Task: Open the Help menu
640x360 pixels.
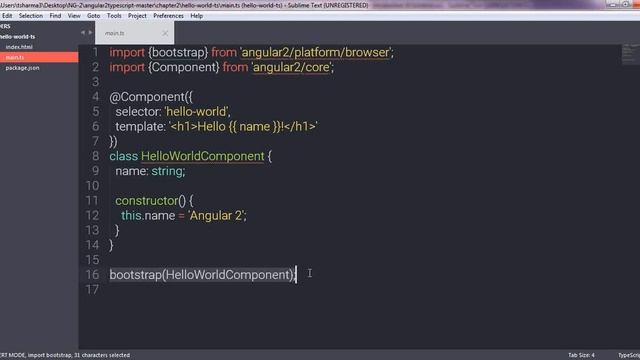Action: pos(196,16)
